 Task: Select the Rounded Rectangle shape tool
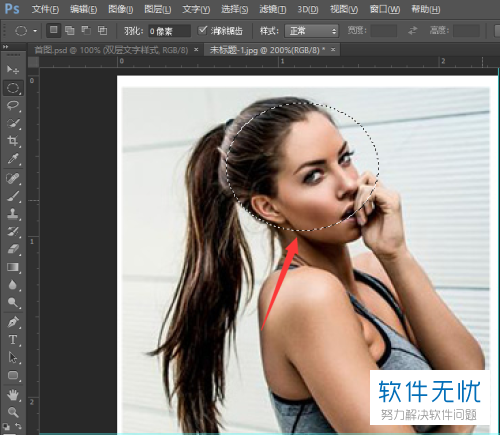(13, 375)
